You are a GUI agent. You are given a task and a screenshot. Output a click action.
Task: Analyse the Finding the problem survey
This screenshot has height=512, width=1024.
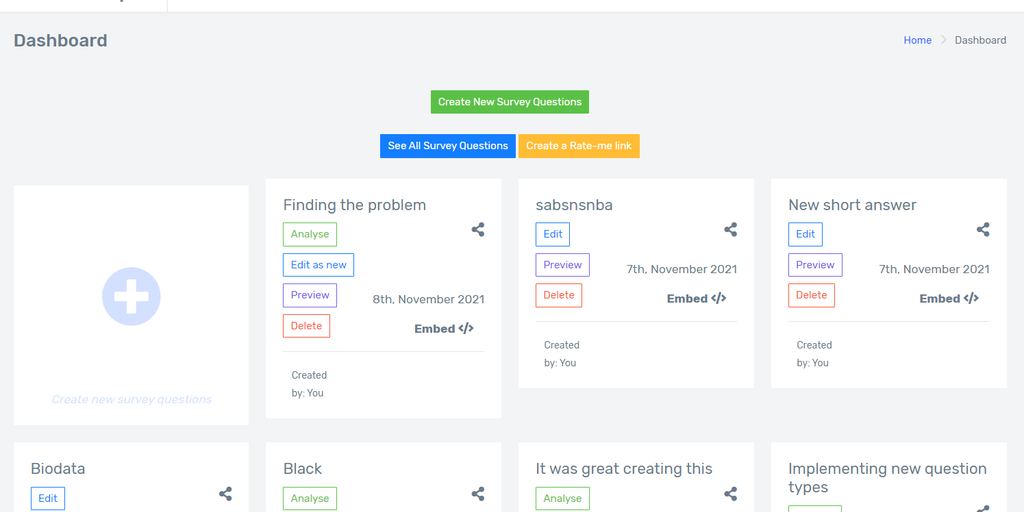[310, 234]
